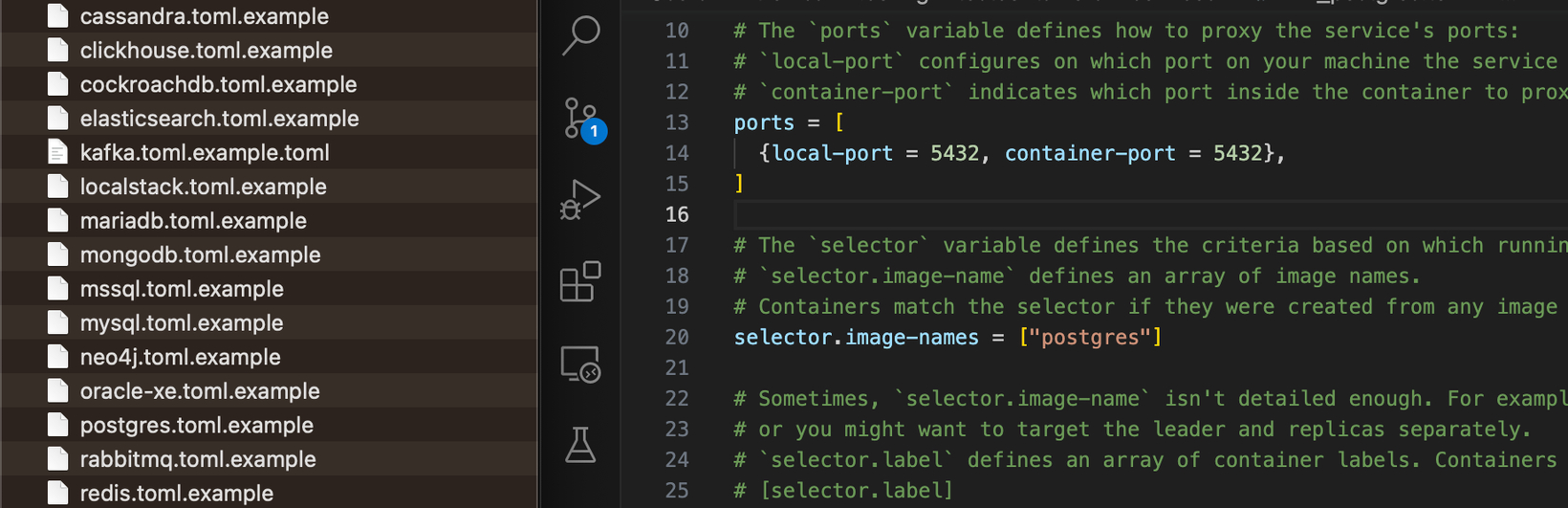Image resolution: width=1568 pixels, height=508 pixels.
Task: Open the Testing beaker icon
Action: click(580, 445)
